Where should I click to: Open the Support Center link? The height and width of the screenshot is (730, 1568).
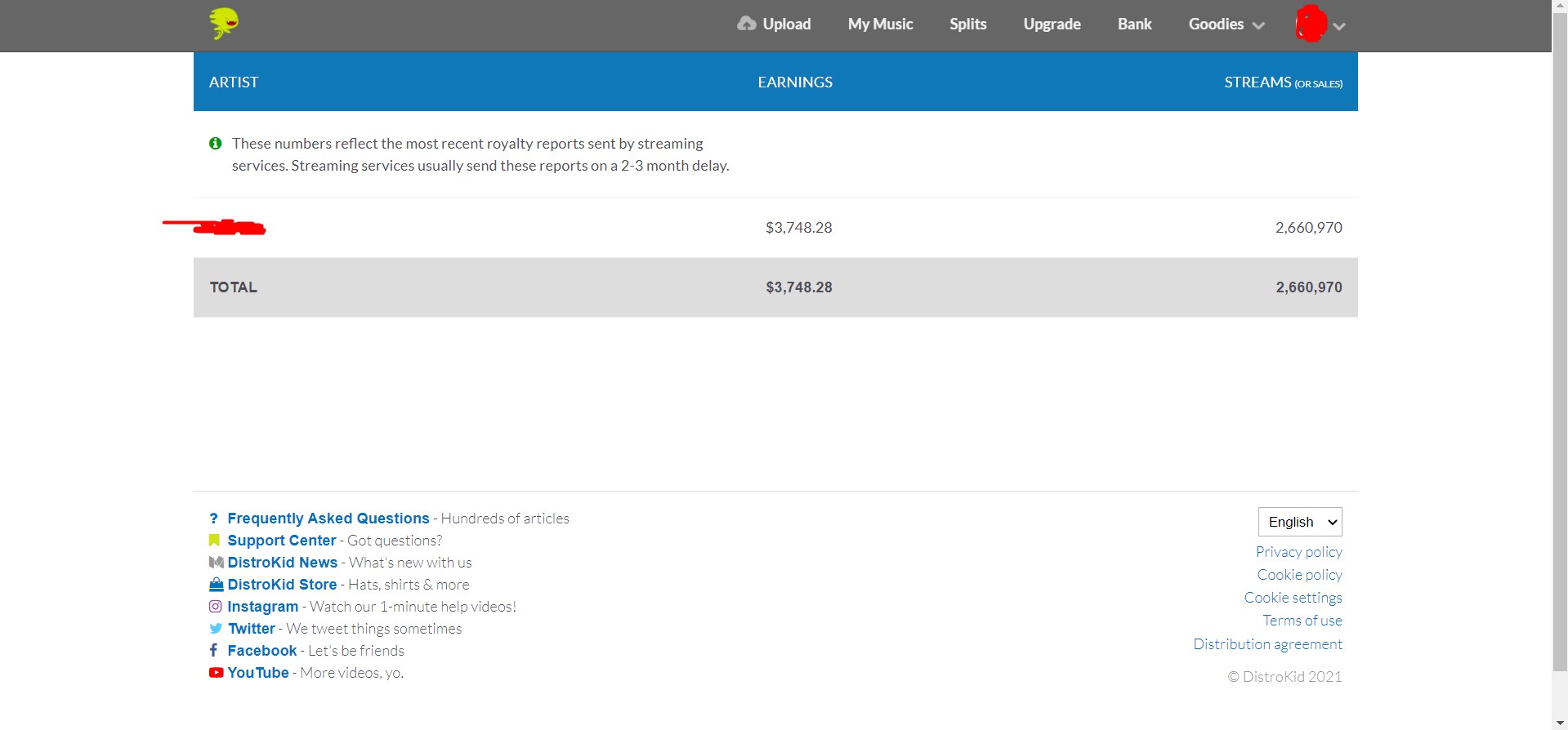click(282, 541)
